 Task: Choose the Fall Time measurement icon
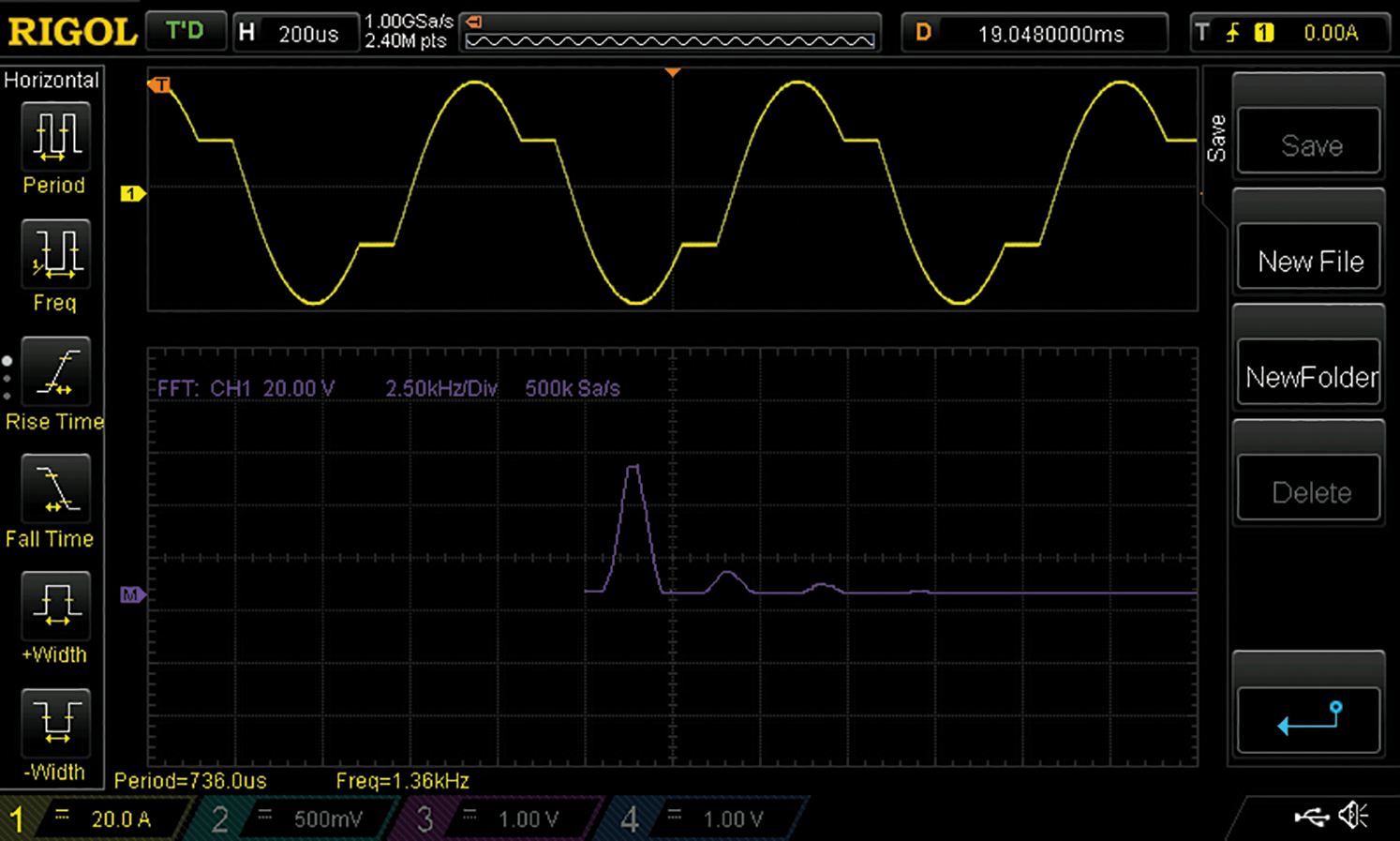point(55,488)
